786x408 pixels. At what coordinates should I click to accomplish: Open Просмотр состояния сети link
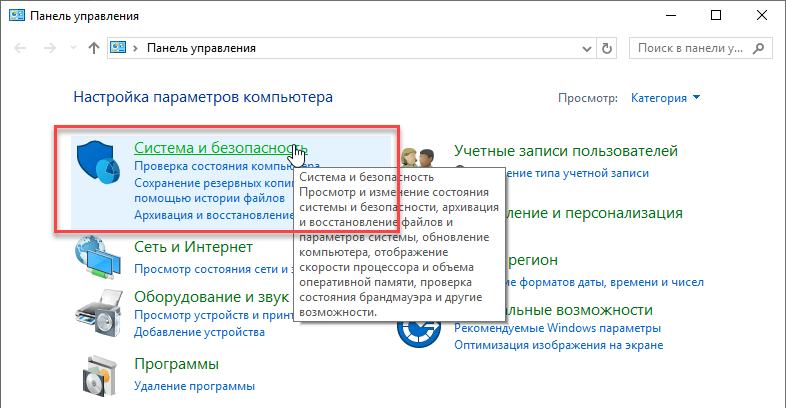click(214, 269)
